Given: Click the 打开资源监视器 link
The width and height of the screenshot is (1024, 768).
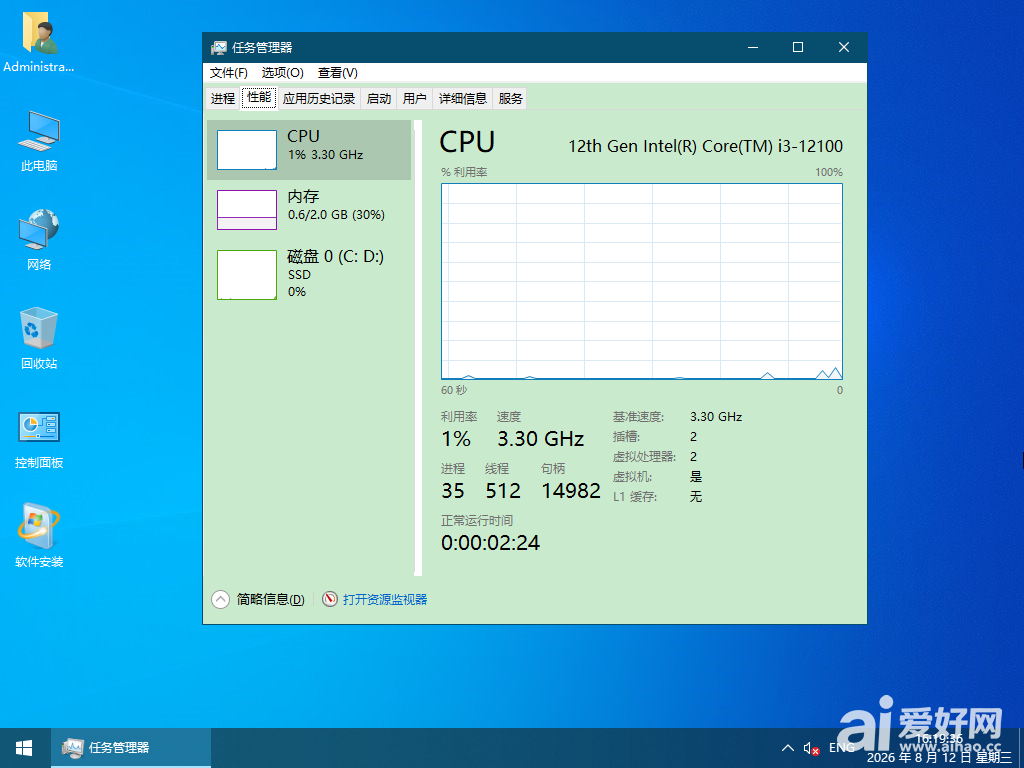Looking at the screenshot, I should coord(385,600).
